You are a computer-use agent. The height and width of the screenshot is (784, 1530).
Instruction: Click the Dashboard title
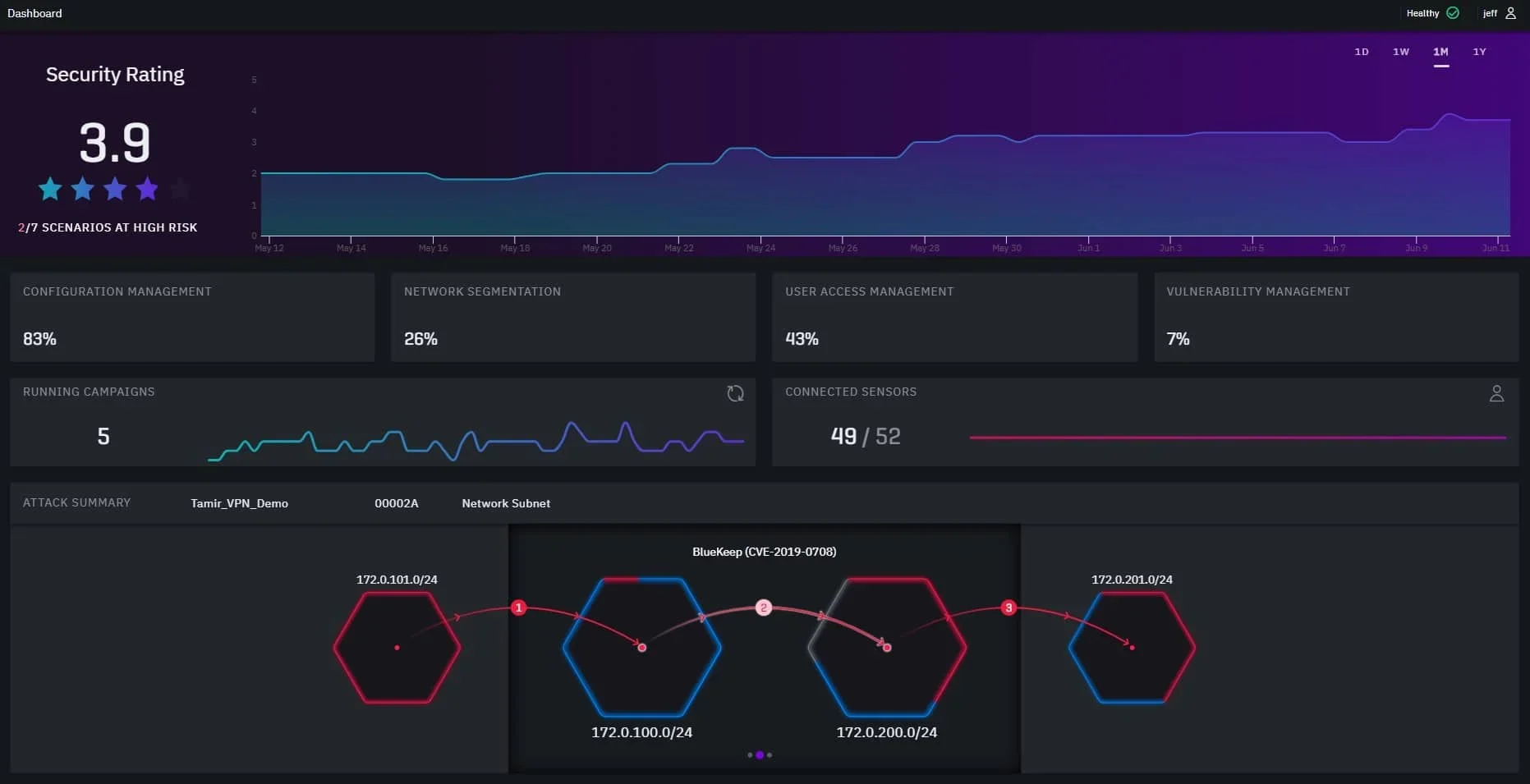pyautogui.click(x=34, y=13)
